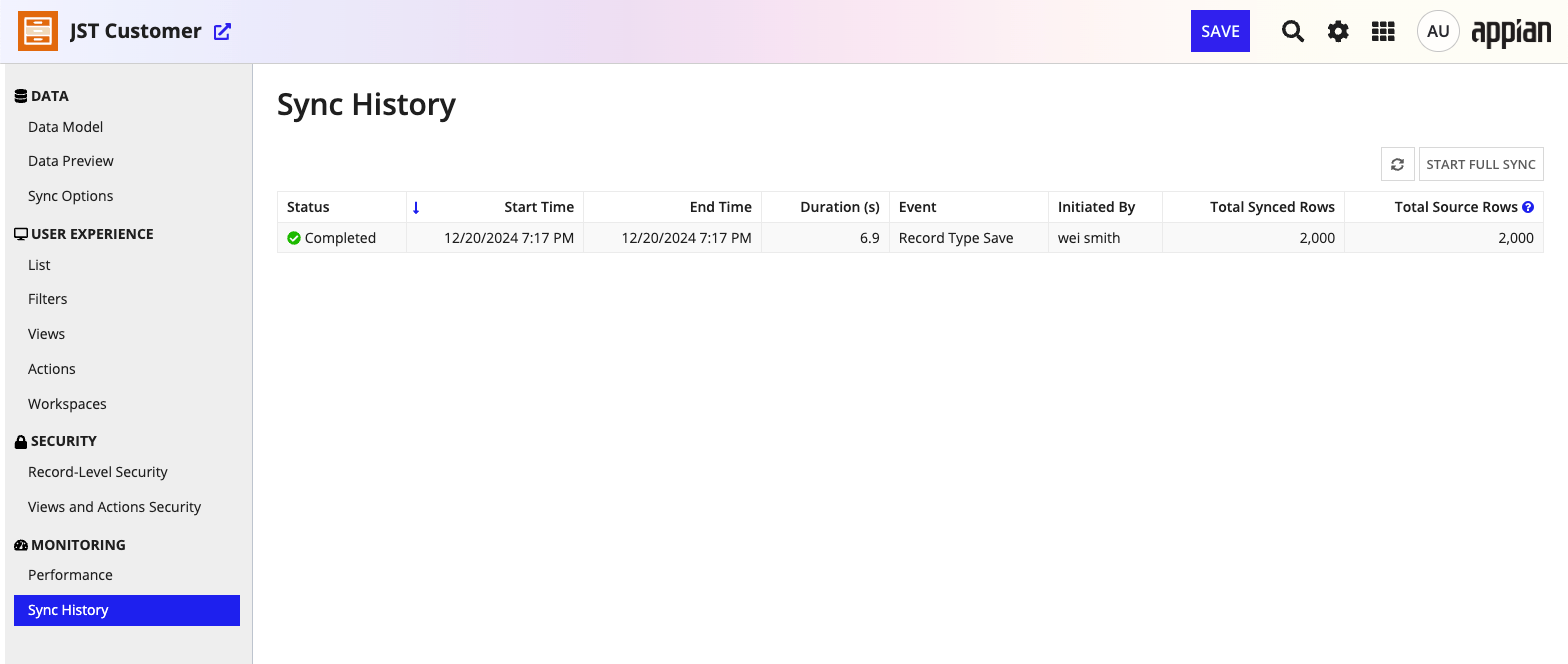Click the JST Customer title

136,31
